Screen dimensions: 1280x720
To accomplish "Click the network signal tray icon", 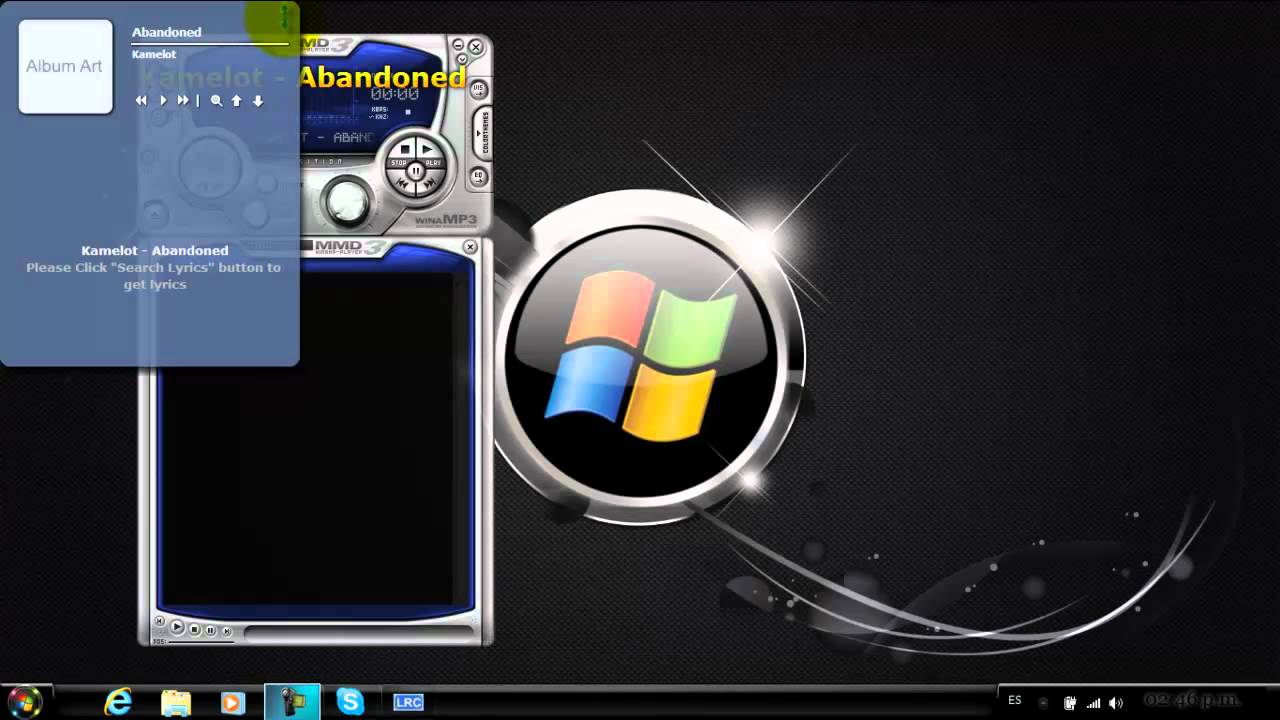I will pyautogui.click(x=1093, y=703).
